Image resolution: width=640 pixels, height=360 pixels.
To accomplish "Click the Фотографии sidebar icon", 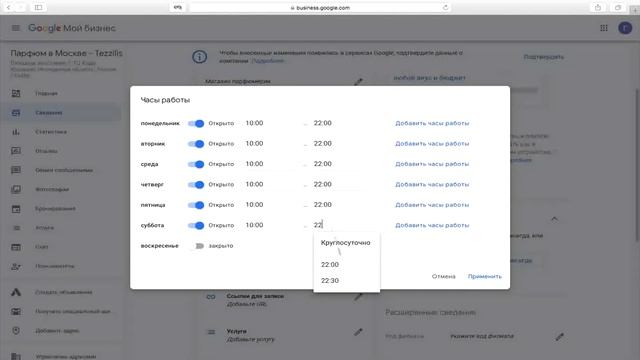I will 16,189.
